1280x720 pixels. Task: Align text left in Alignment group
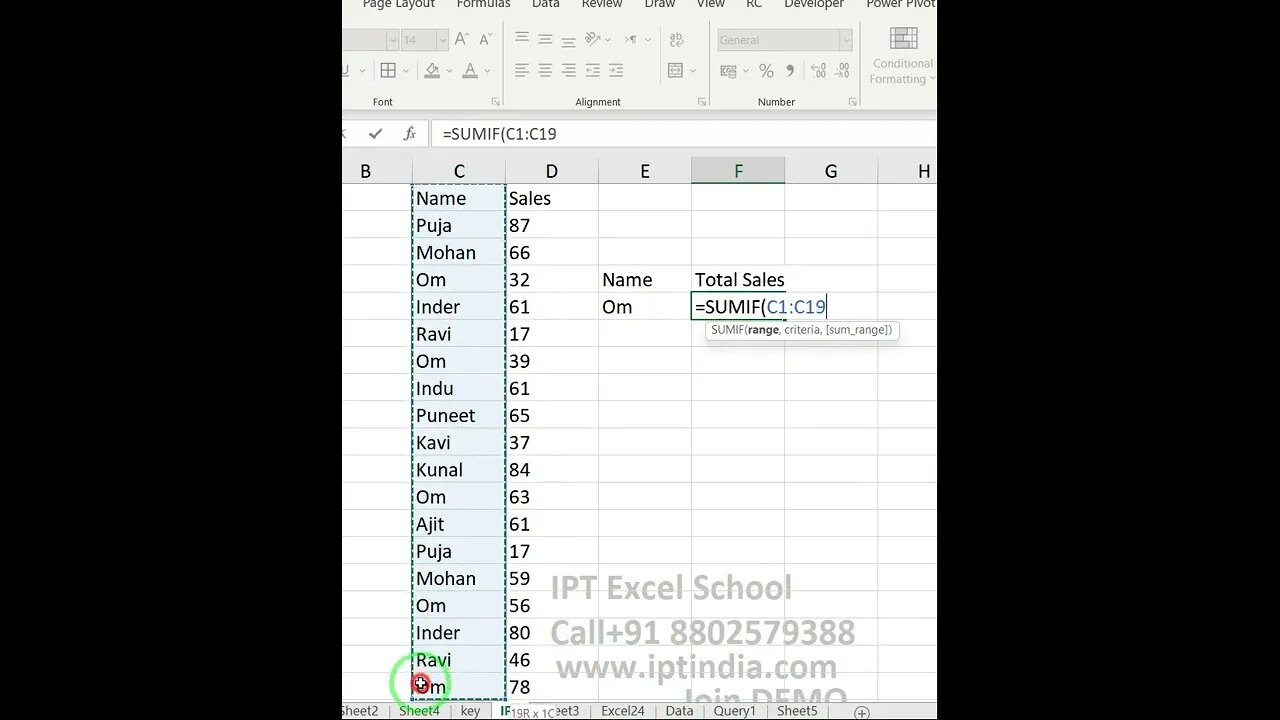tap(522, 70)
